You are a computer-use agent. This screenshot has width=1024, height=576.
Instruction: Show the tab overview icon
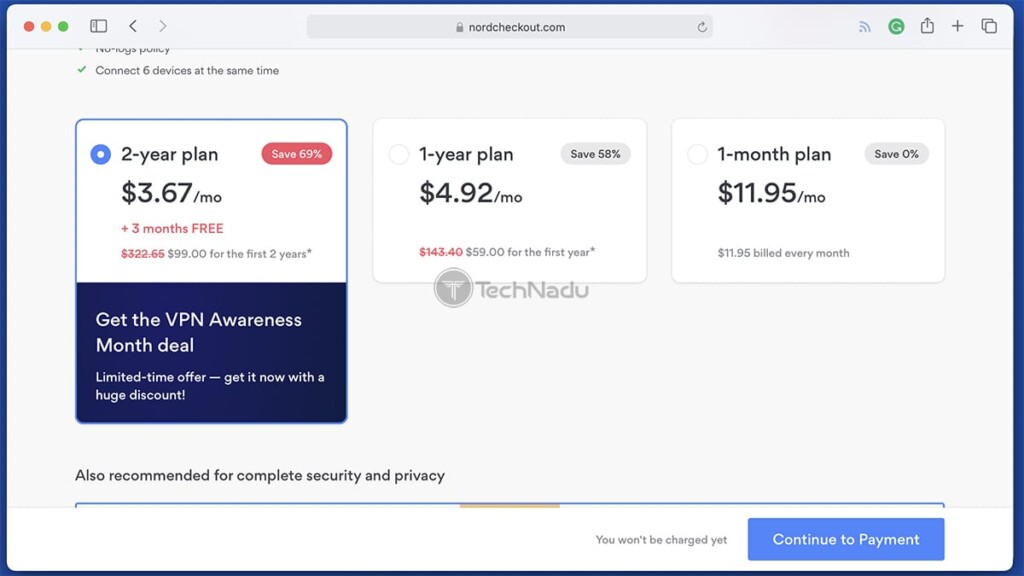(989, 26)
